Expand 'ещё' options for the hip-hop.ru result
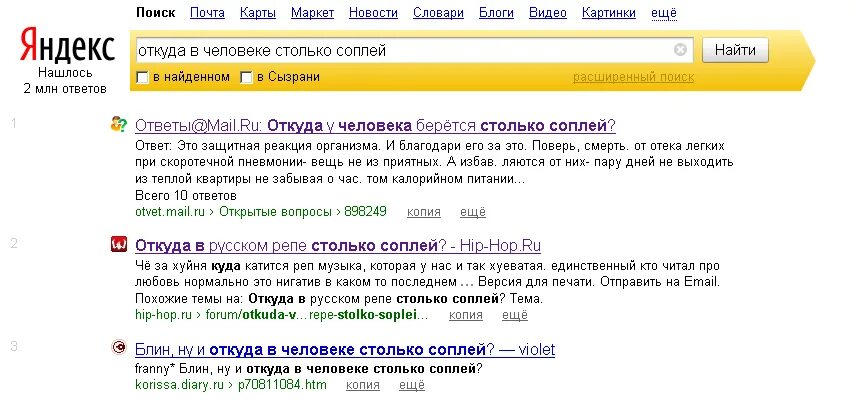 pyautogui.click(x=515, y=315)
